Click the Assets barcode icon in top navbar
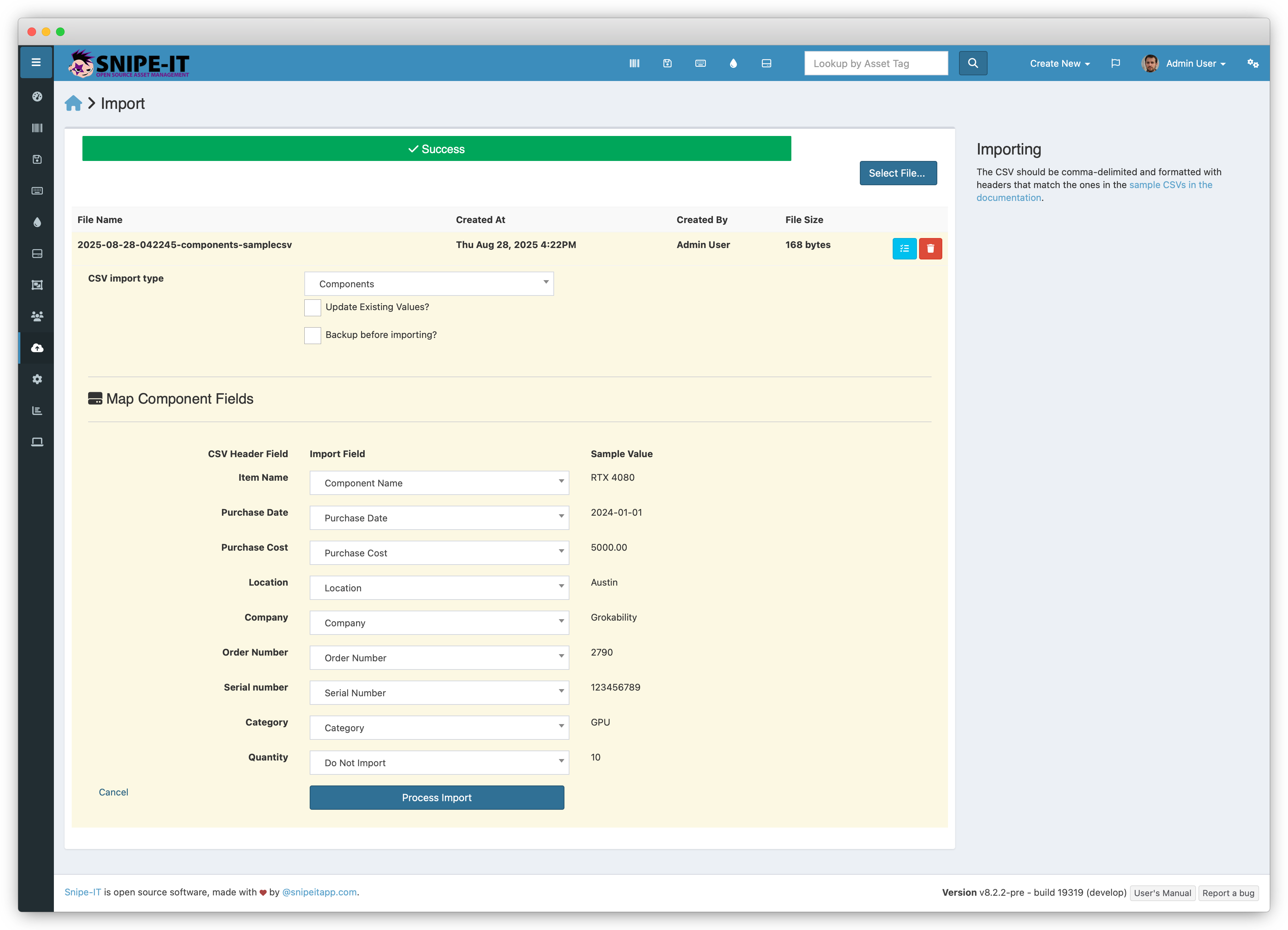 [x=634, y=63]
